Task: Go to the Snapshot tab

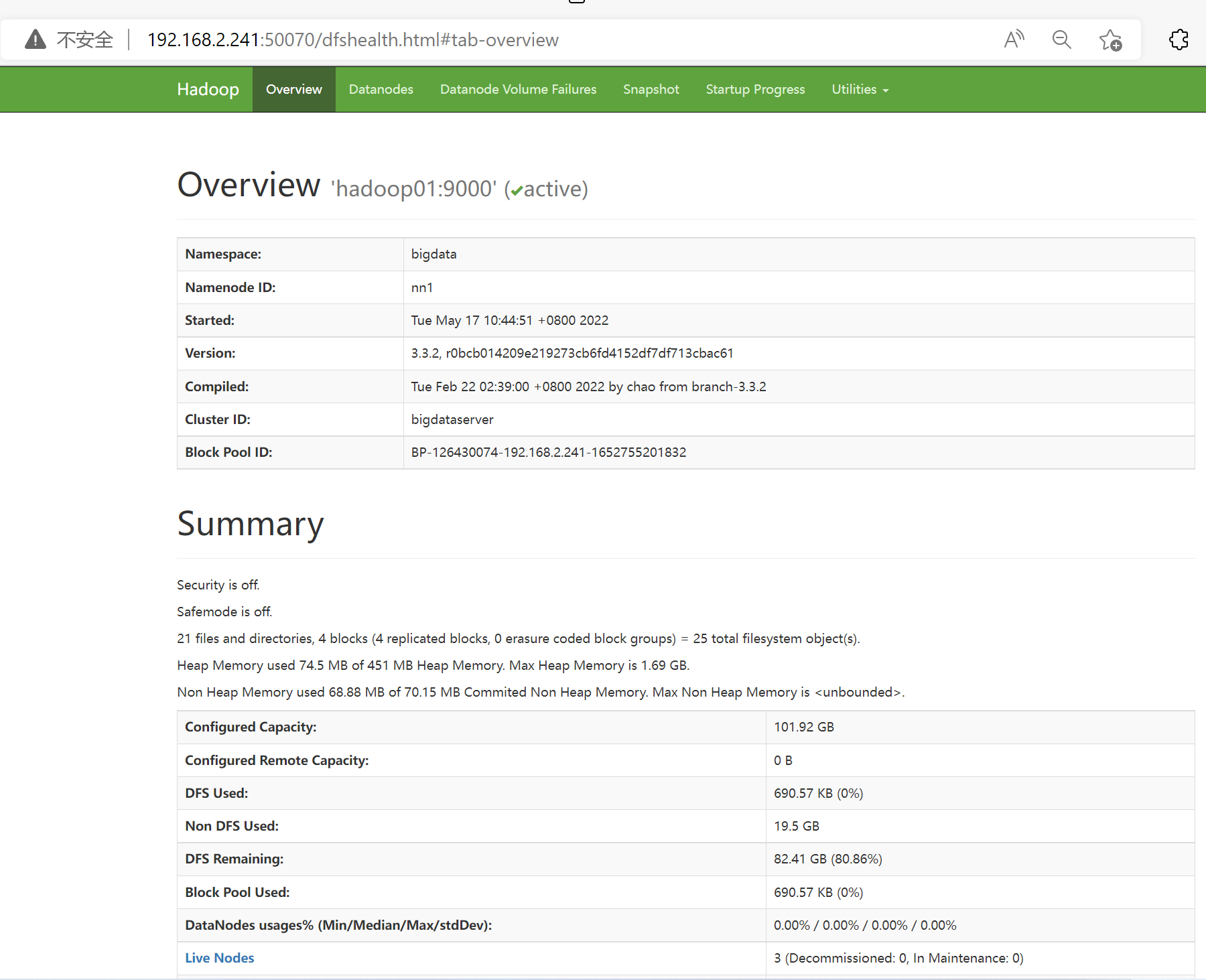Action: pyautogui.click(x=651, y=90)
